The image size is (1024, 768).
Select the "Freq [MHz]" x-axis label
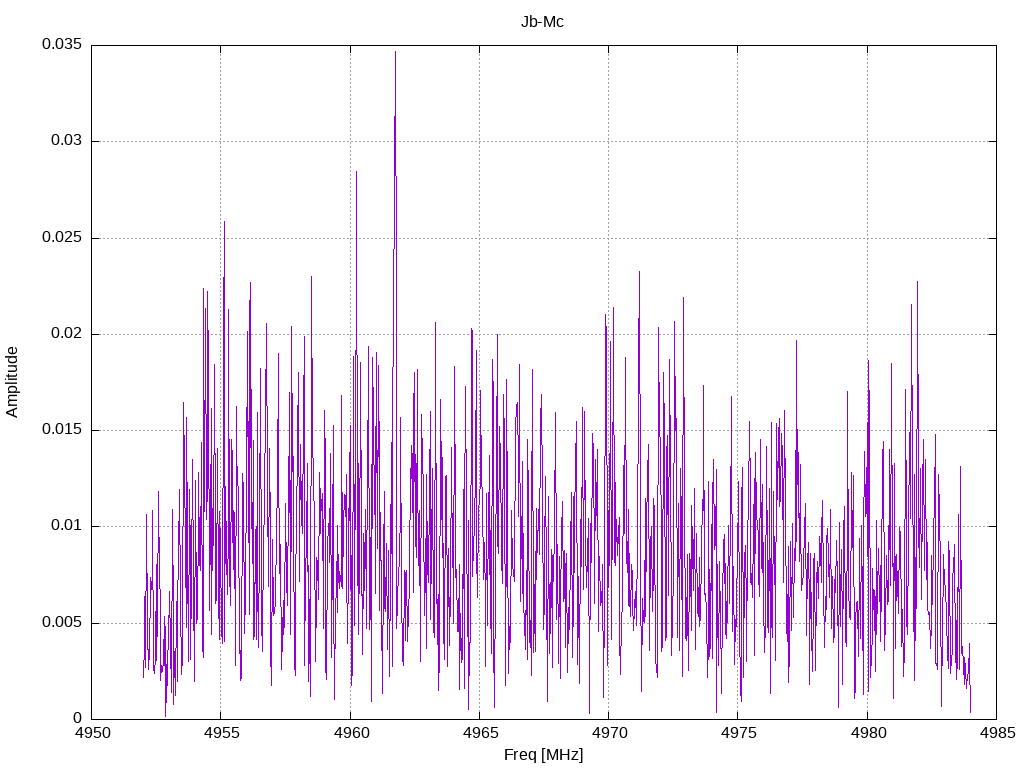(543, 755)
